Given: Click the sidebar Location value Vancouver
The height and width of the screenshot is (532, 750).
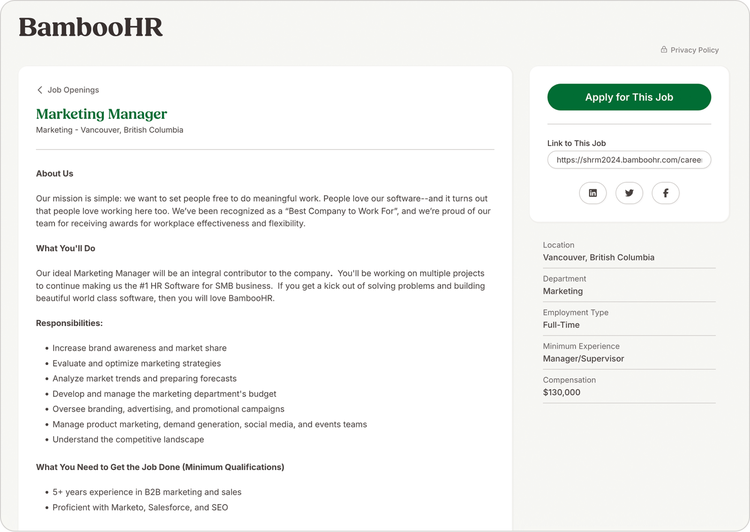Looking at the screenshot, I should click(598, 257).
